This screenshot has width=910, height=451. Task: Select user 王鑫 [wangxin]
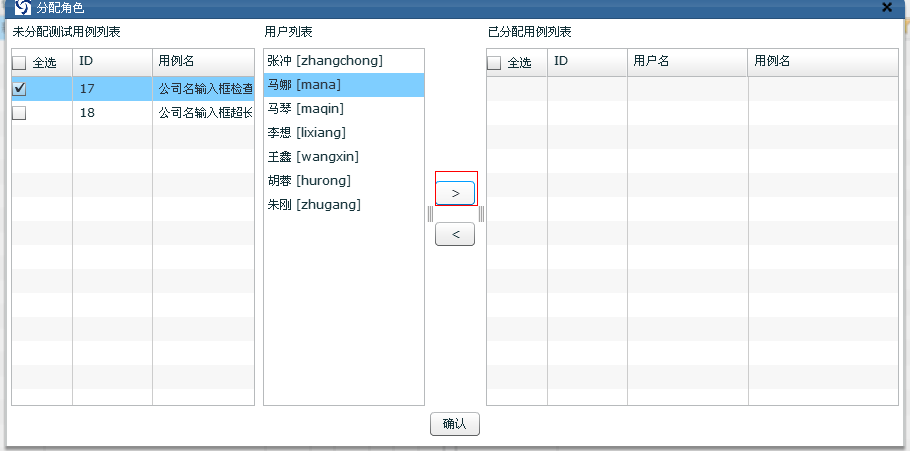coord(312,157)
